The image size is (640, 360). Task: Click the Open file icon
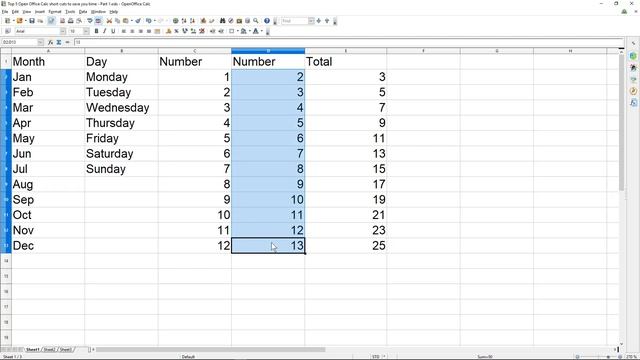[x=20, y=21]
